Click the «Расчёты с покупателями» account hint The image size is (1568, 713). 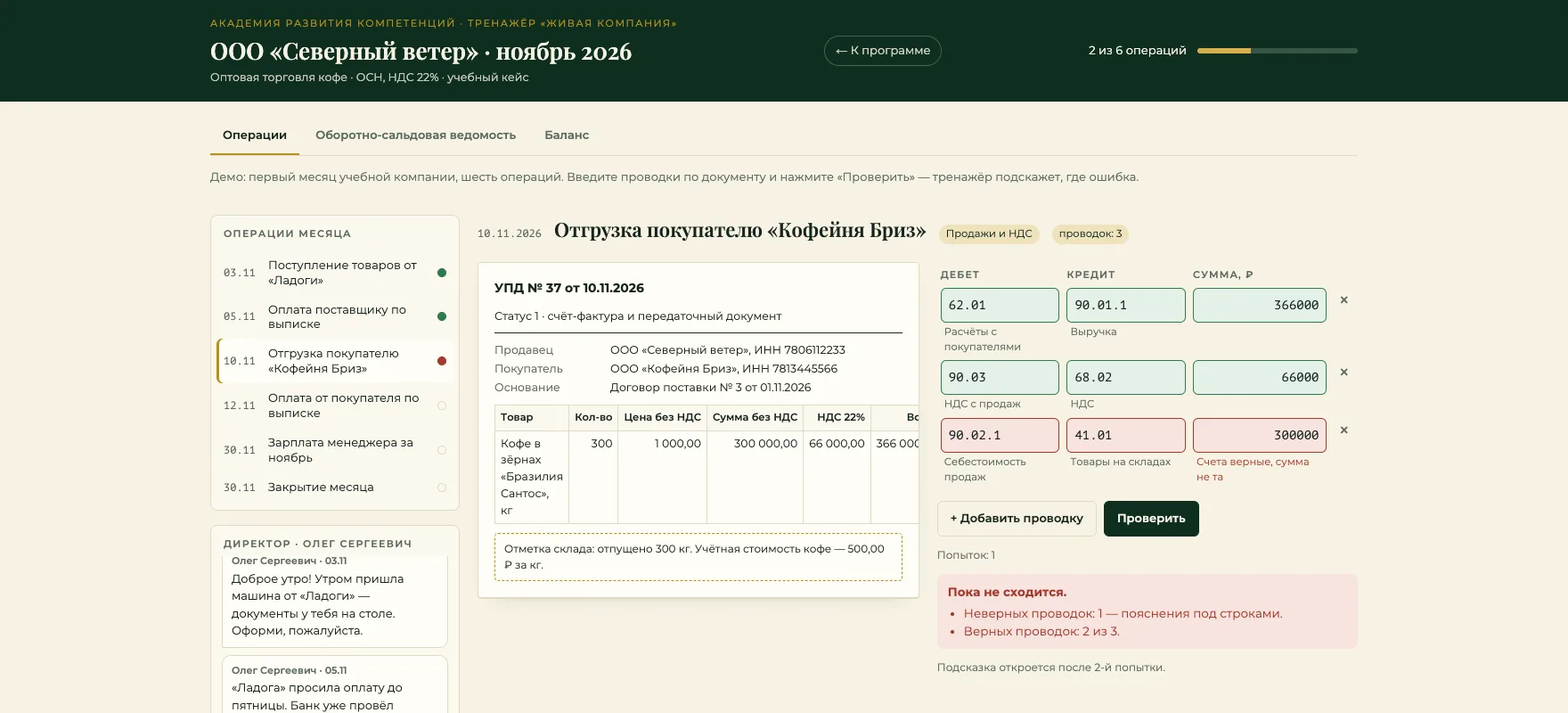coord(983,340)
